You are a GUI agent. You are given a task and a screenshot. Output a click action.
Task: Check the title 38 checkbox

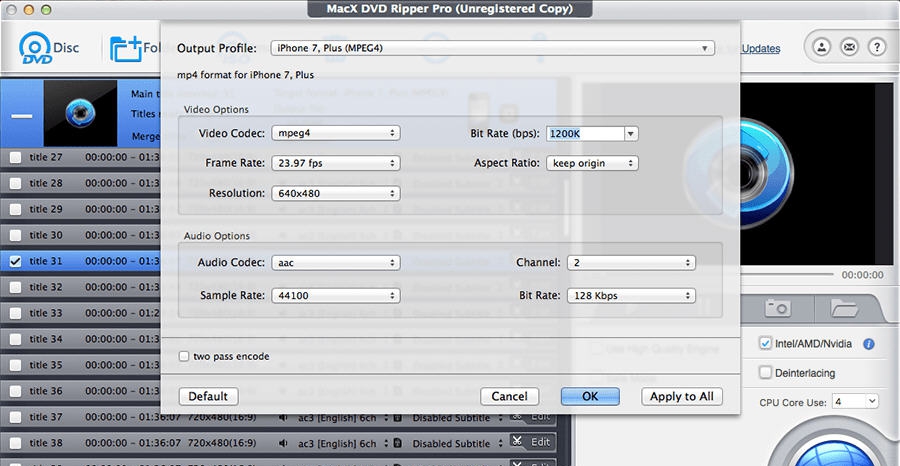15,443
